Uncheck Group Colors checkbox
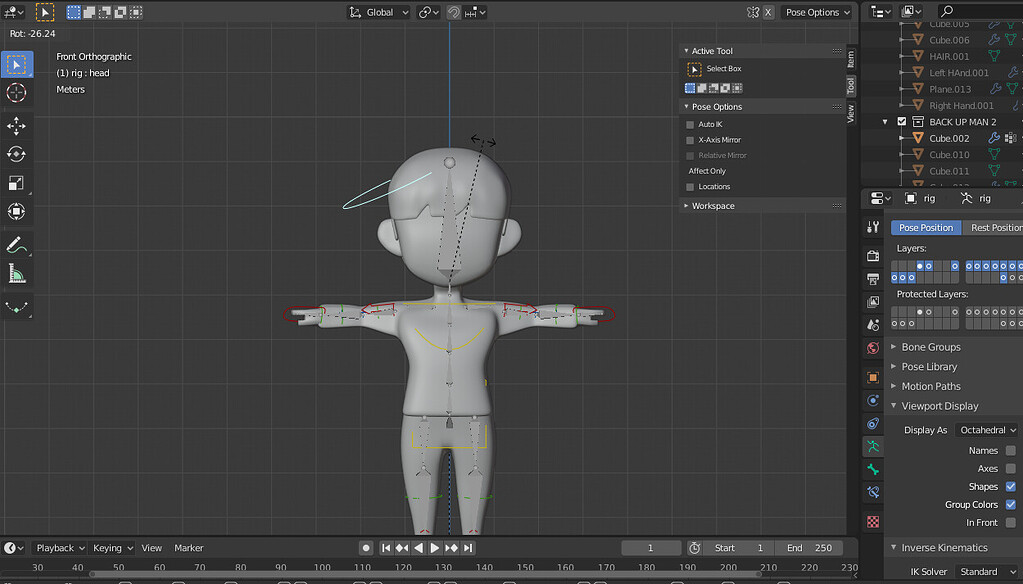This screenshot has width=1023, height=584. 1011,504
